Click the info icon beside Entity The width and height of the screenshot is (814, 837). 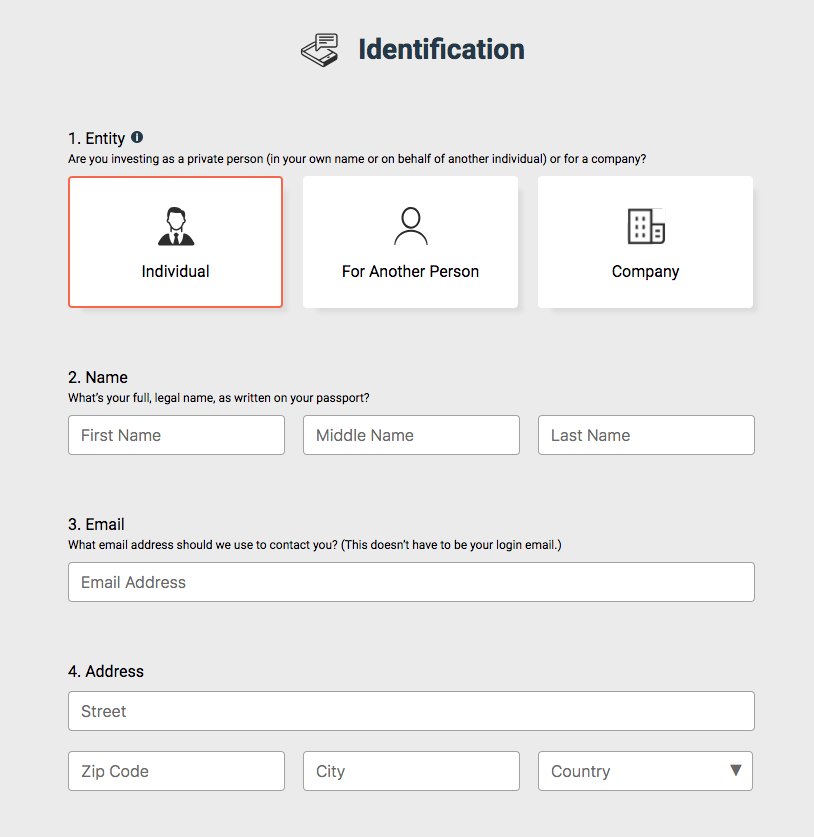(x=137, y=137)
